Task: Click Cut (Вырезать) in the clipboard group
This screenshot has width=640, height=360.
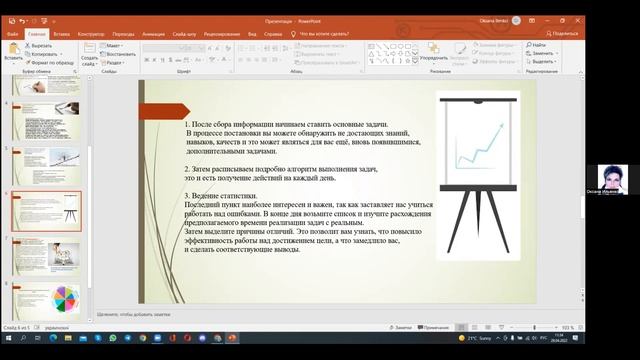Action: tap(38, 46)
